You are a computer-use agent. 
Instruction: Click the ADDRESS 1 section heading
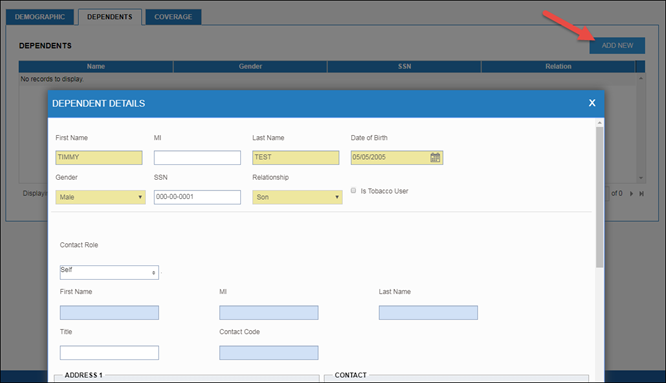(x=84, y=375)
